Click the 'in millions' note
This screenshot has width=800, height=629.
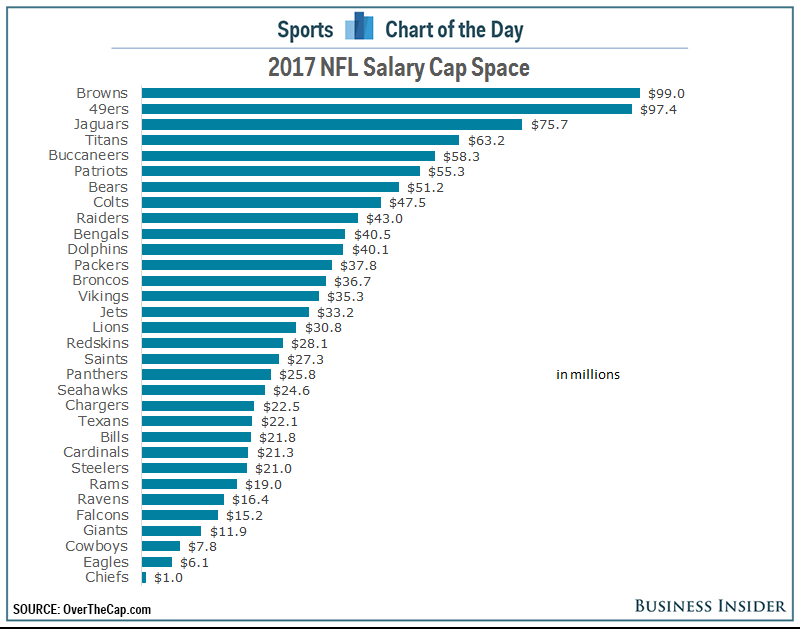pyautogui.click(x=588, y=375)
